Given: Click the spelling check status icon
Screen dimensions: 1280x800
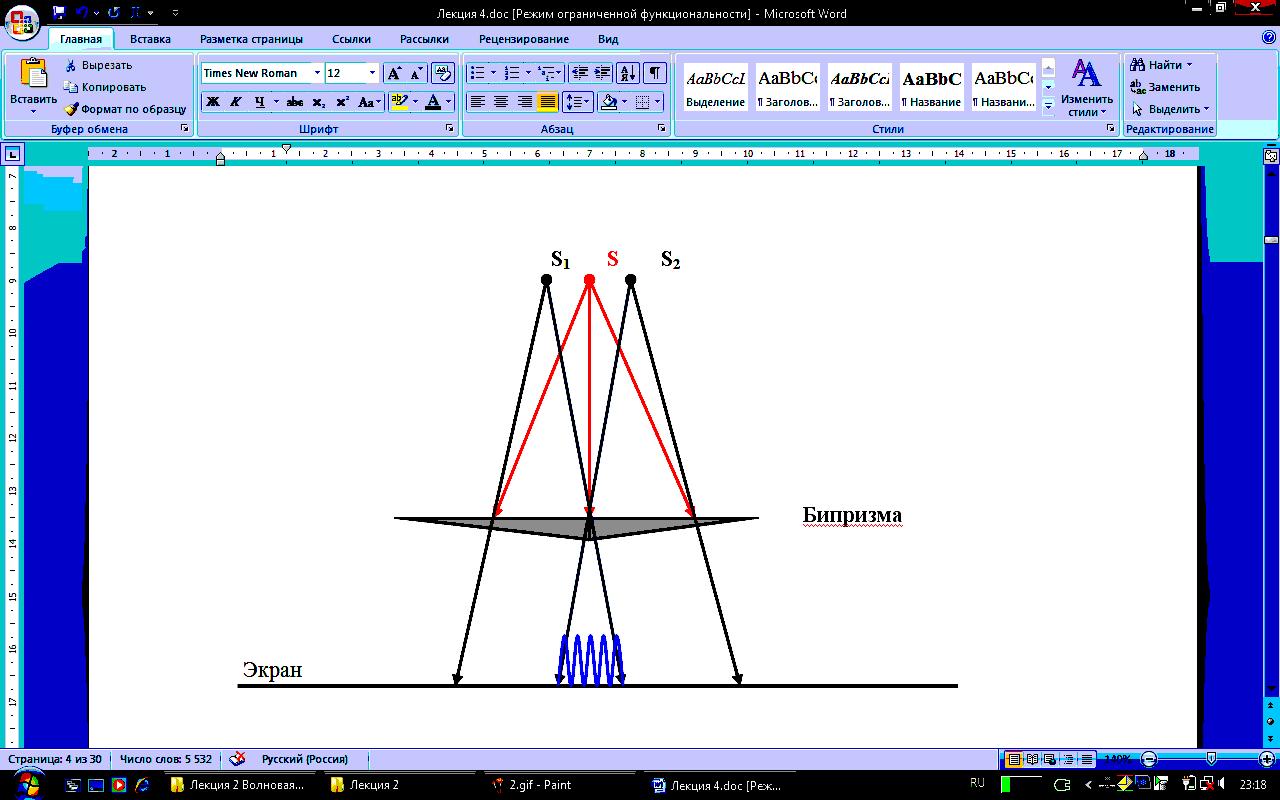Looking at the screenshot, I should [238, 758].
